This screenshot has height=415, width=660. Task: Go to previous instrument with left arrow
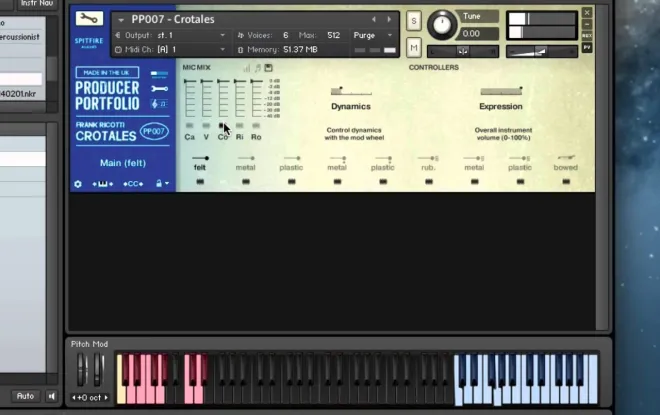373,19
